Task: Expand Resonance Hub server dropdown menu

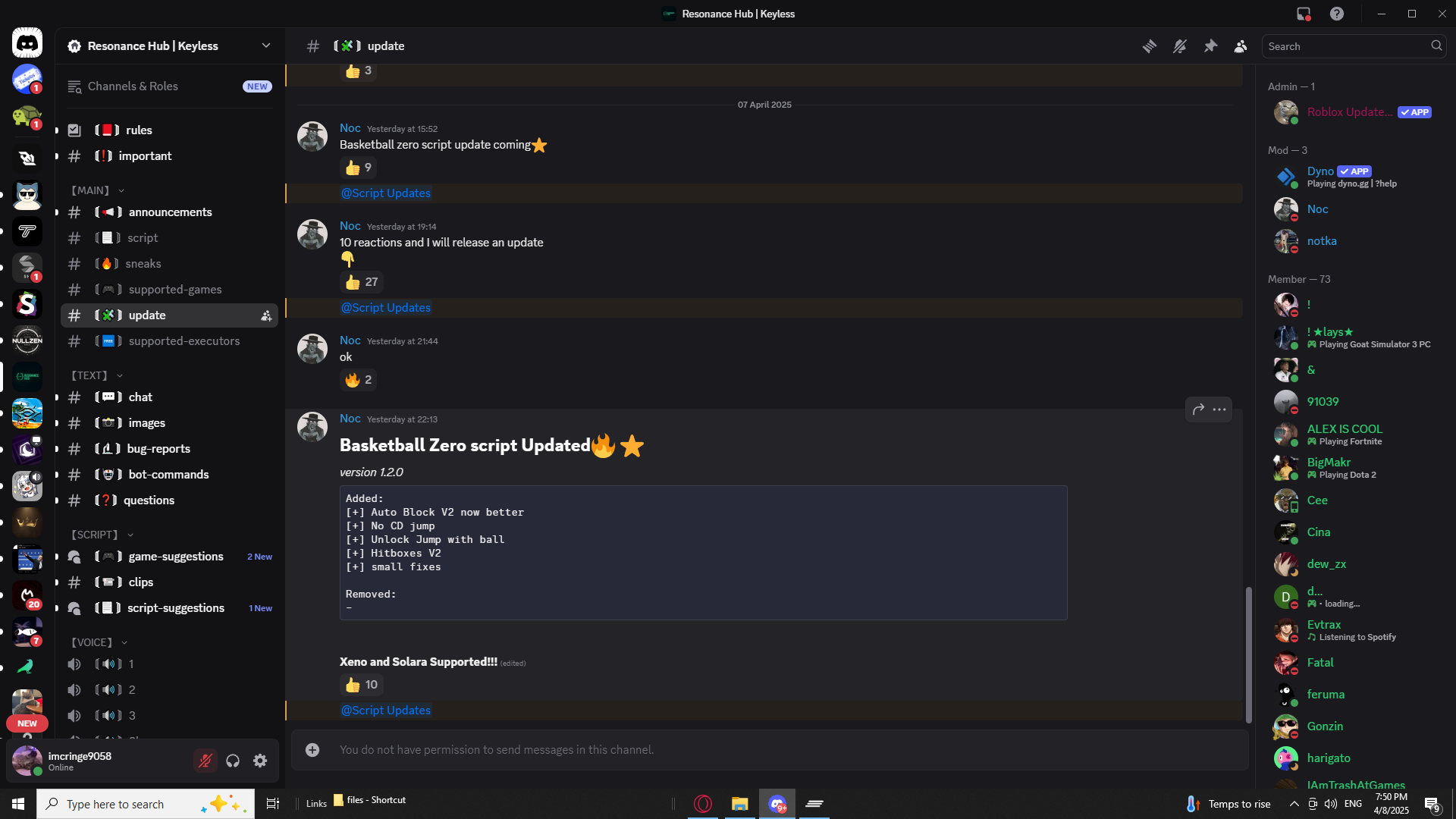Action: coord(266,45)
